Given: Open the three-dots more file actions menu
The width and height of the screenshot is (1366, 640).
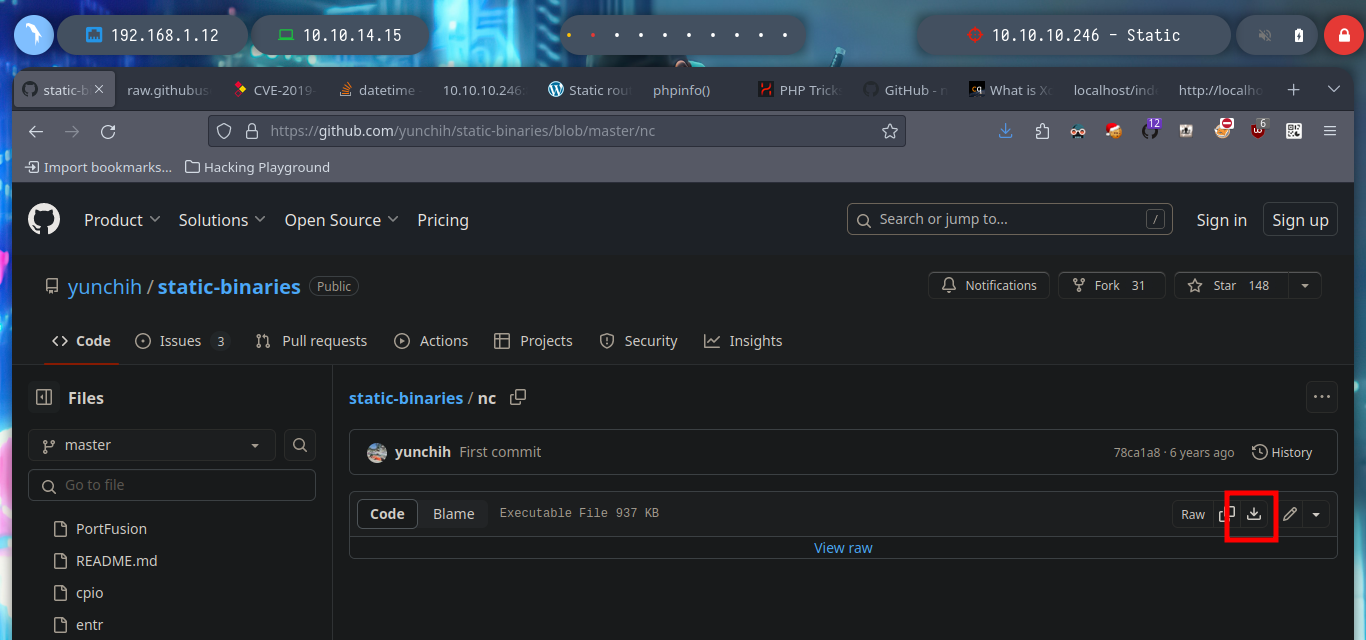Looking at the screenshot, I should coord(1322,397).
